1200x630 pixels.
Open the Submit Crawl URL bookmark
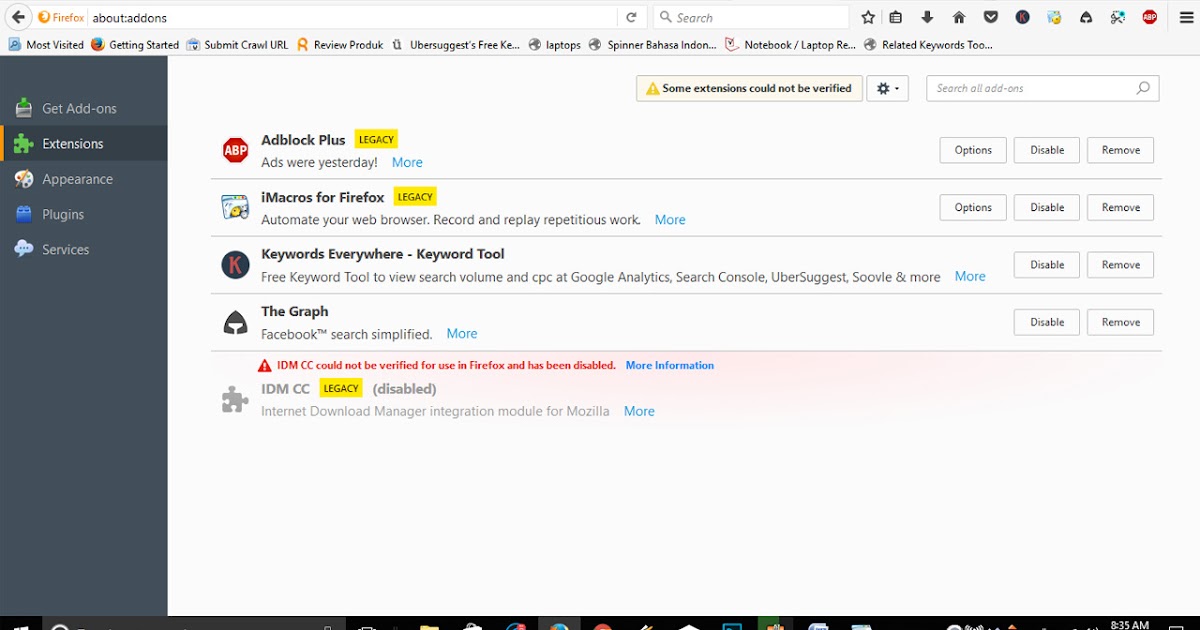point(237,45)
